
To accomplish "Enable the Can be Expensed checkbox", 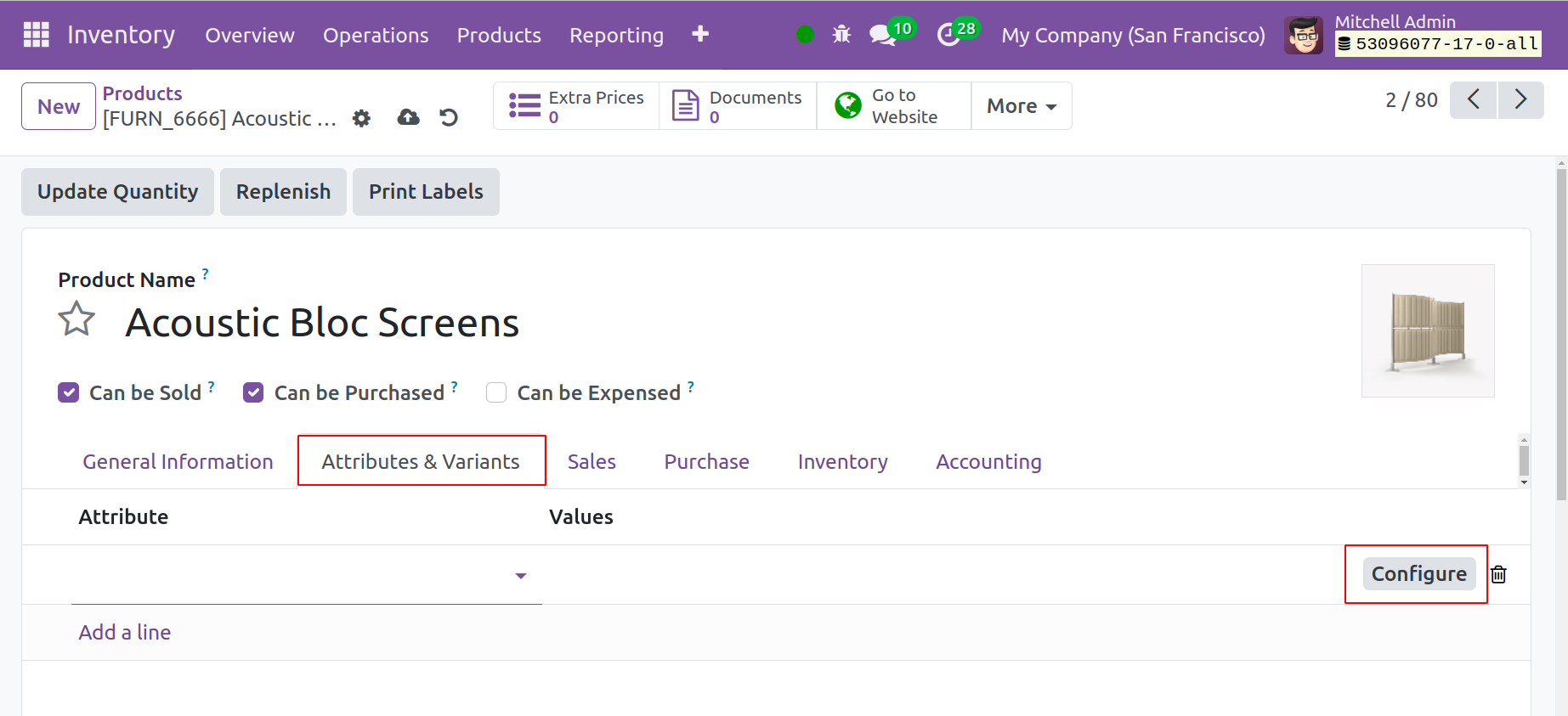I will click(496, 392).
